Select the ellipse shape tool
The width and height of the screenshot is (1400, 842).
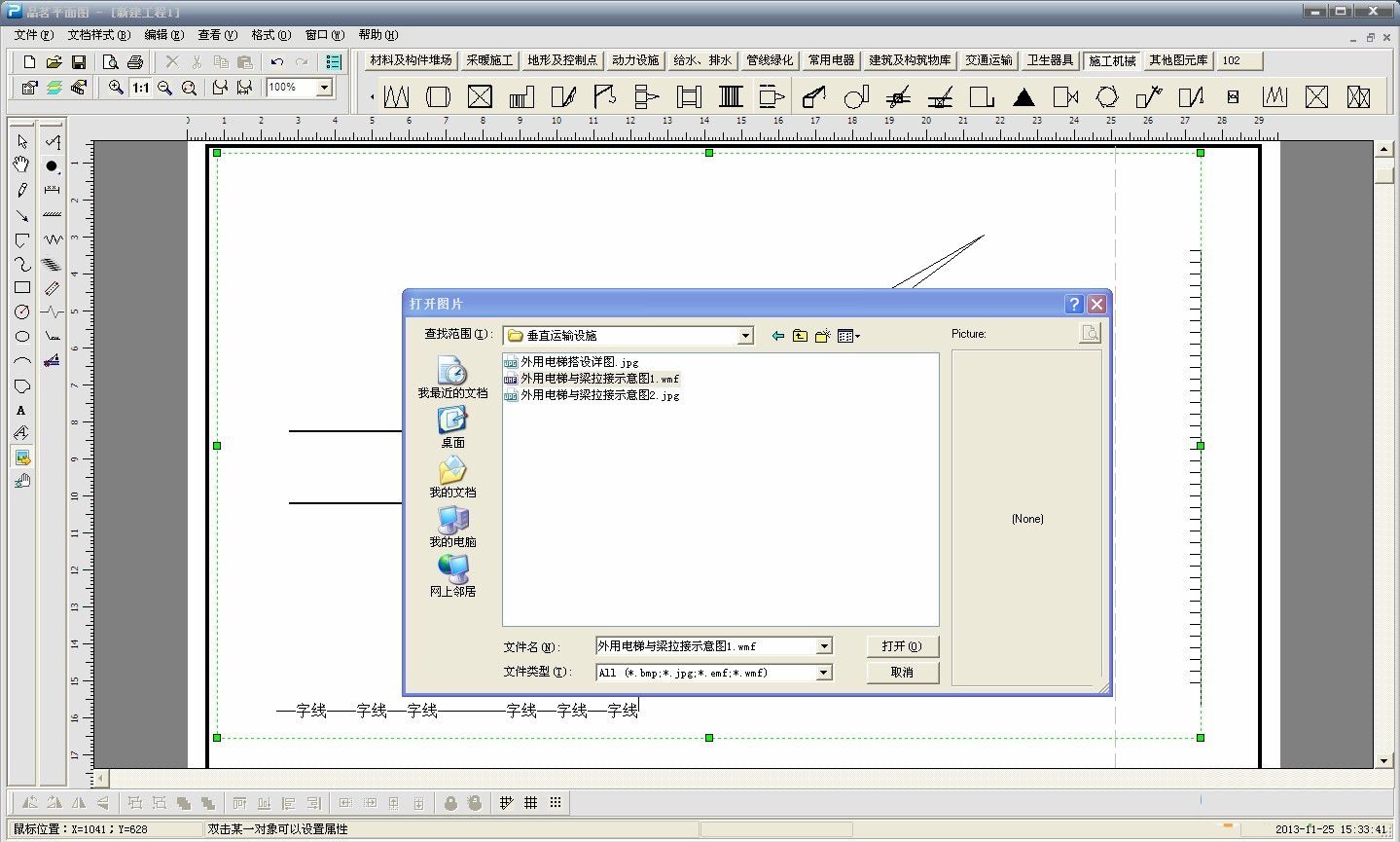tap(22, 337)
